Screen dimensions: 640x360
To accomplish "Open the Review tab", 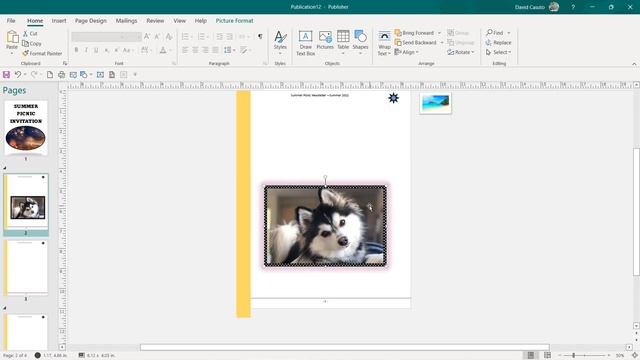I will tap(155, 20).
